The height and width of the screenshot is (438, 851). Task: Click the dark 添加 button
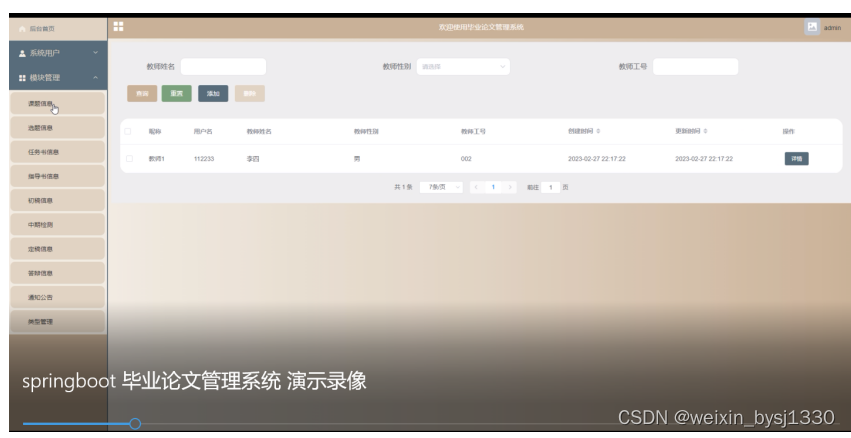coord(213,93)
